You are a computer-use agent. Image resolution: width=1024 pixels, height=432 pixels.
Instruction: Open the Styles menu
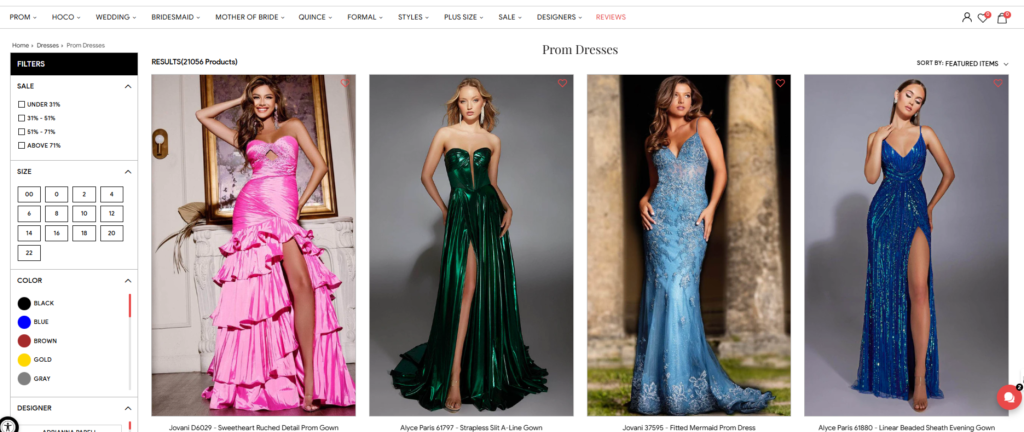tap(413, 17)
